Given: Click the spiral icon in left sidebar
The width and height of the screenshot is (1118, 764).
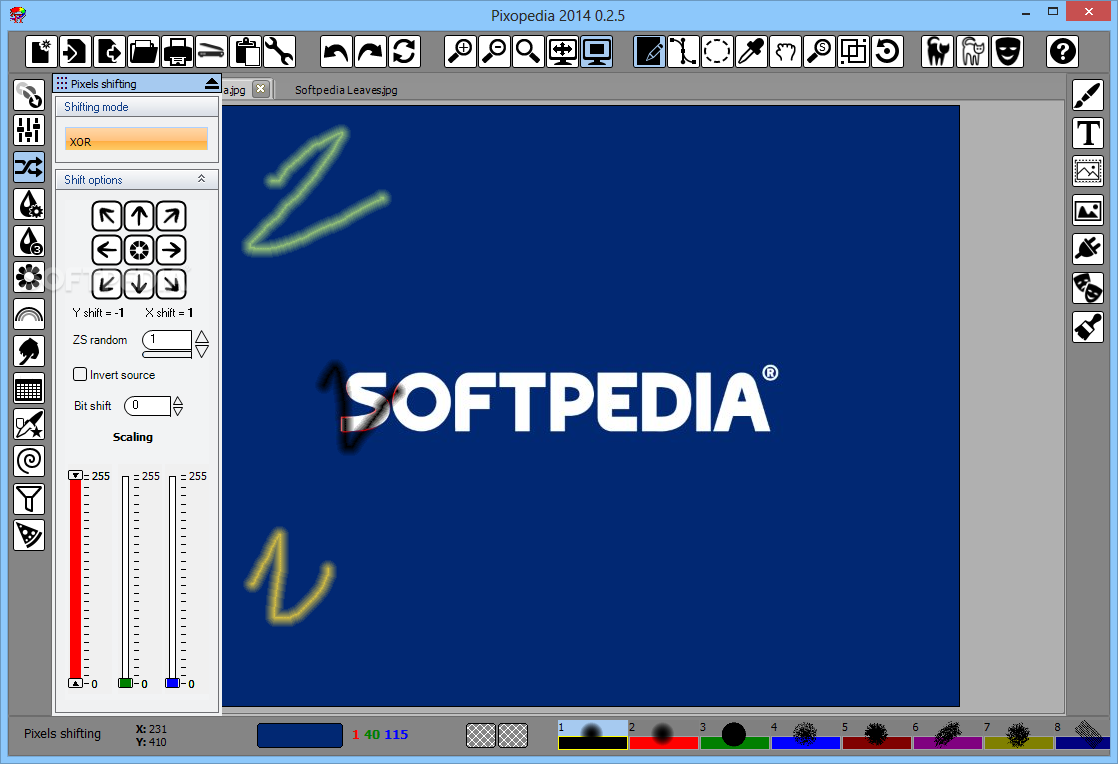Looking at the screenshot, I should (29, 461).
